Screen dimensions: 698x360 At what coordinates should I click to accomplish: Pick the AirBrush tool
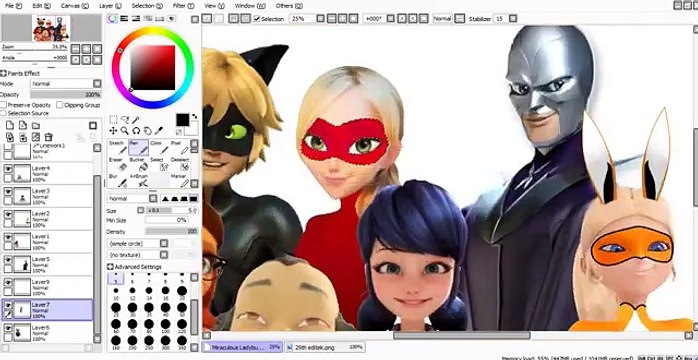pos(138,180)
